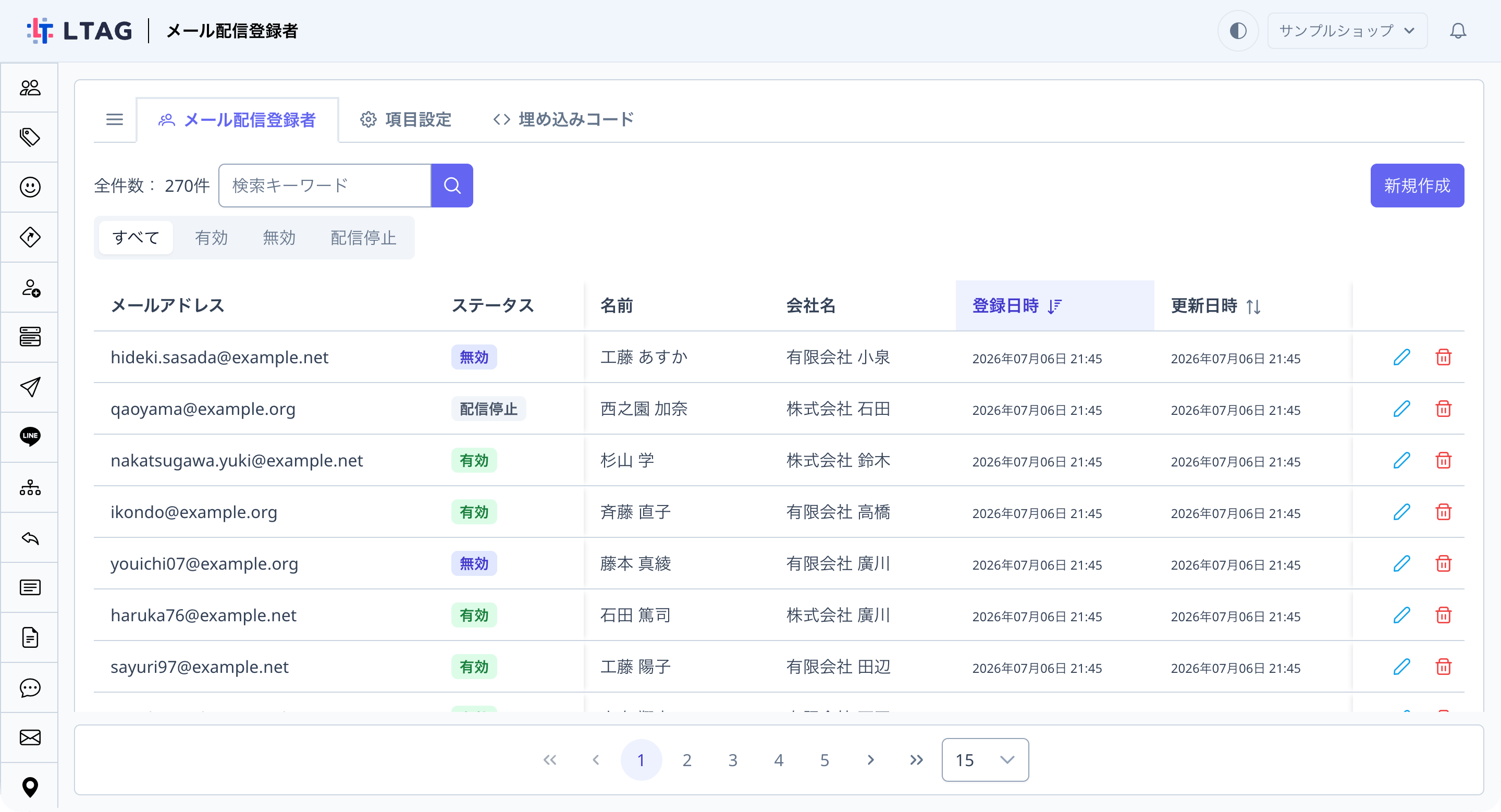Image resolution: width=1501 pixels, height=812 pixels.
Task: Edit qaoyama@example.org row
Action: pos(1401,408)
